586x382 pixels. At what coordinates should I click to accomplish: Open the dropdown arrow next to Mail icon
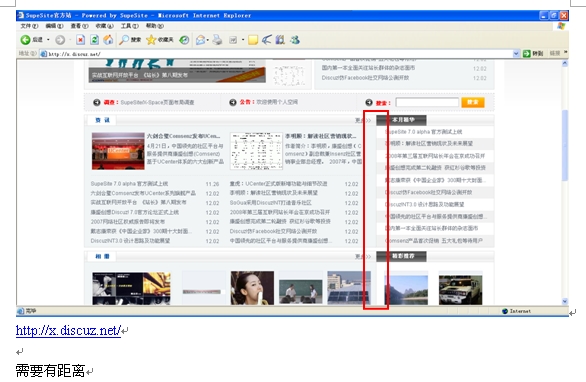coord(208,40)
